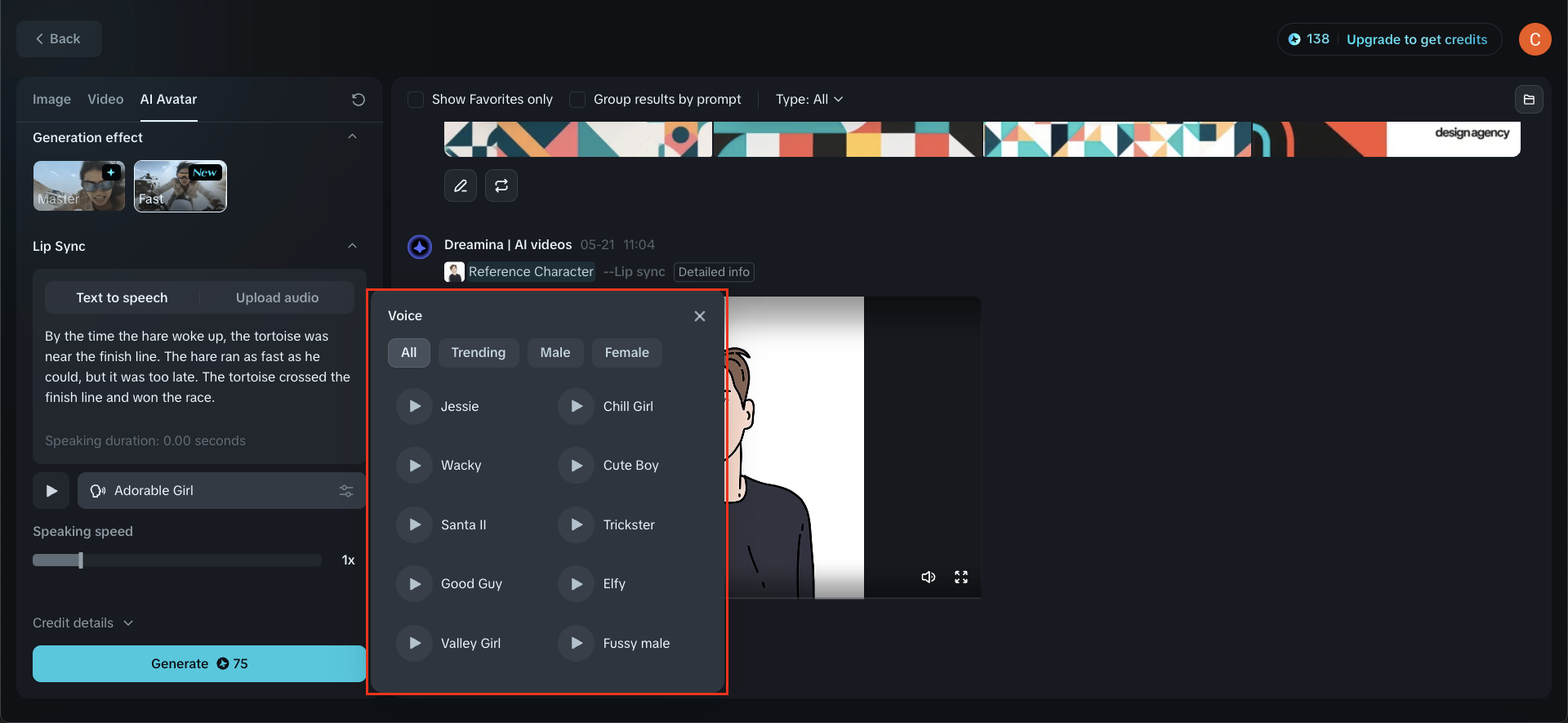Filter voices by Female

[x=627, y=353]
